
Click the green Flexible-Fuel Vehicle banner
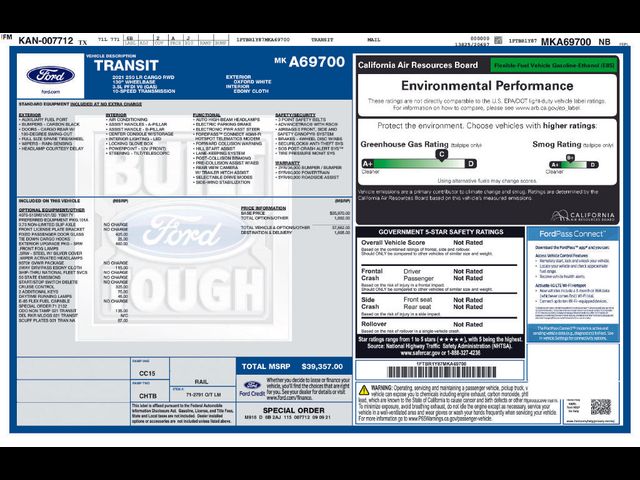(554, 65)
